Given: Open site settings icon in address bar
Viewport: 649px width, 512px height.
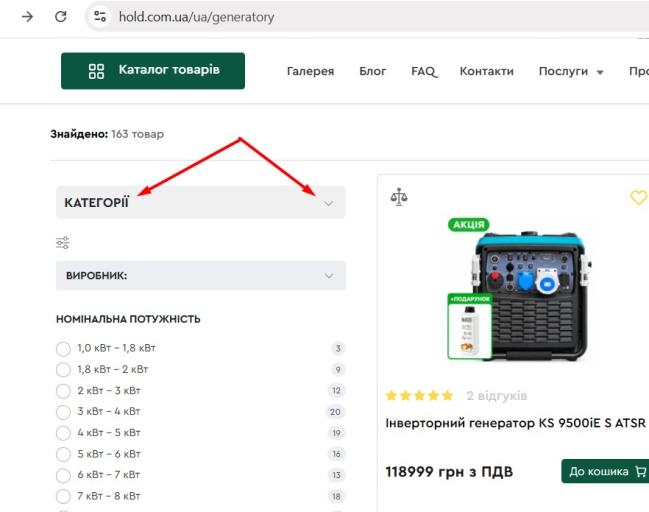Looking at the screenshot, I should [x=100, y=17].
